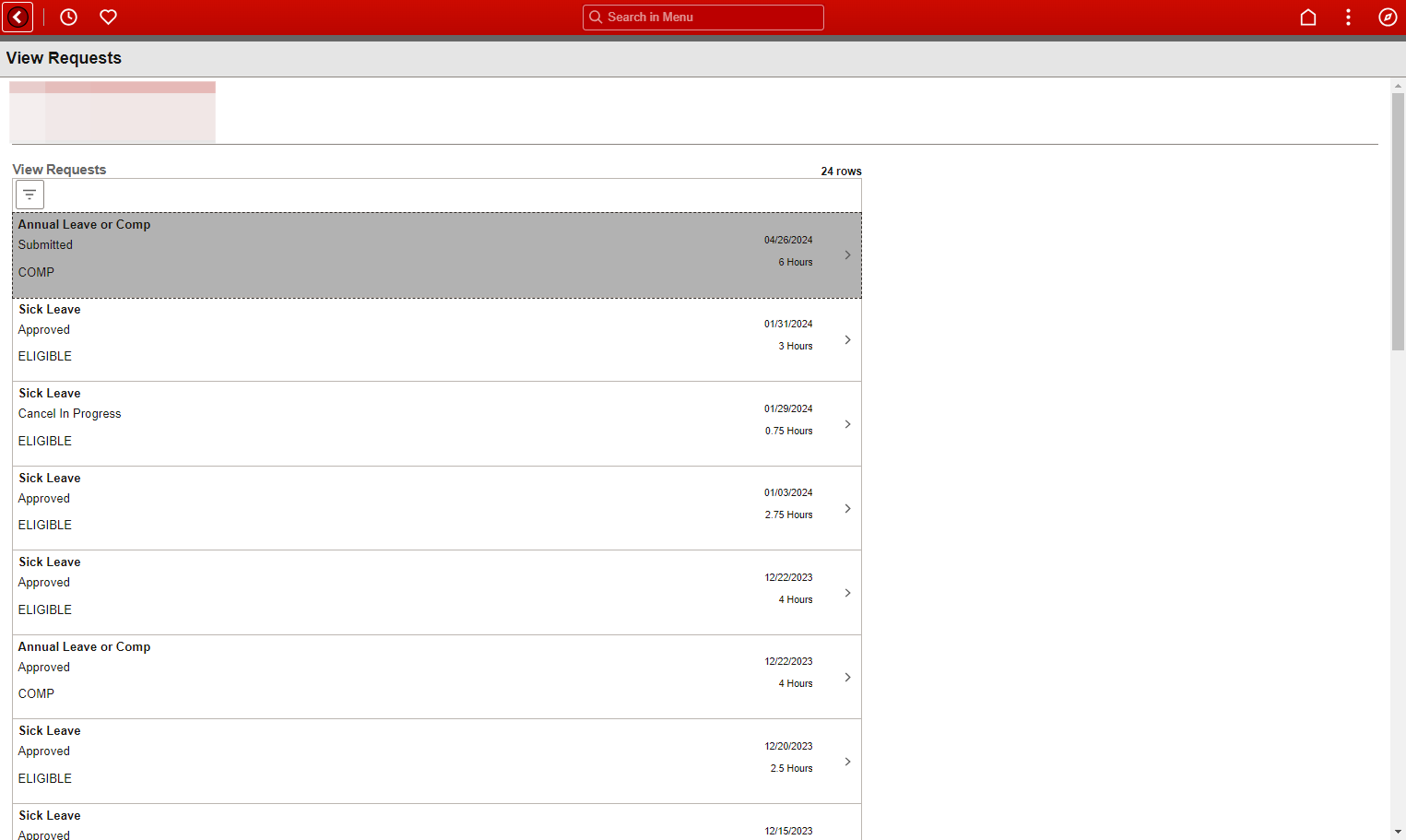Click 'Cancel In Progress' status text
This screenshot has height=840, width=1406.
click(69, 414)
